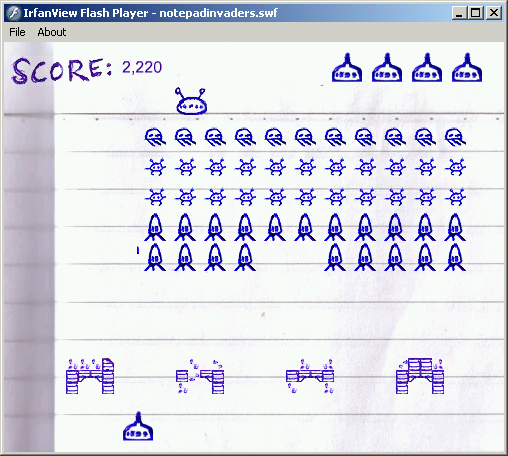Click the leftmost face invader in top row
This screenshot has width=508, height=456.
click(x=155, y=137)
